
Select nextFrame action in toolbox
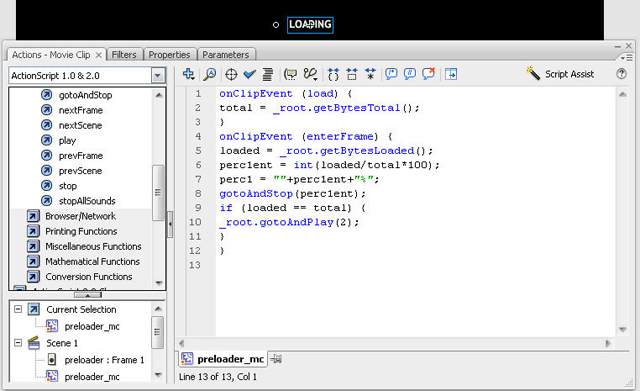pos(80,110)
